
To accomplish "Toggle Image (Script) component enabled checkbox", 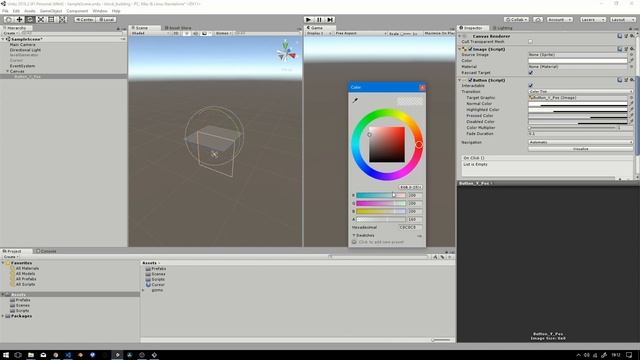I will pos(470,49).
